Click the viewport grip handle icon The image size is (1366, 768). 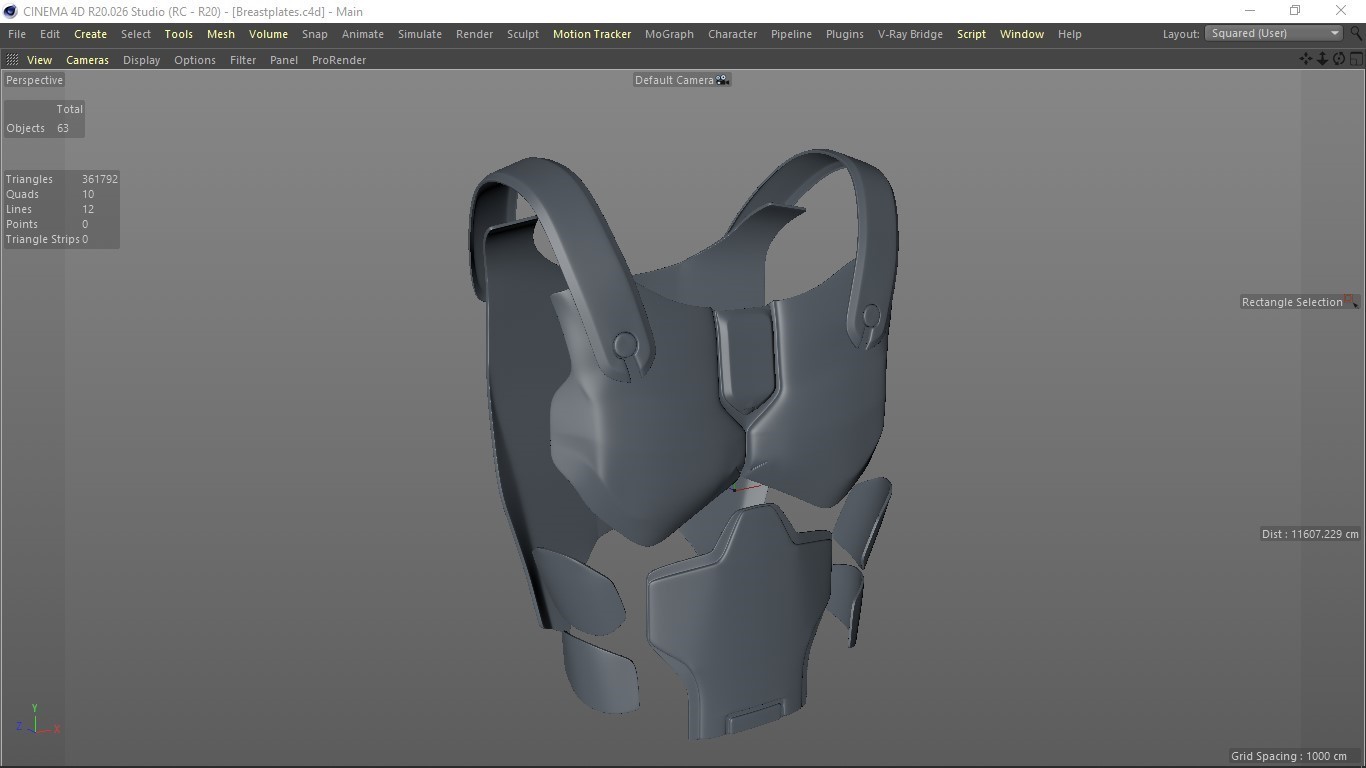coord(12,60)
